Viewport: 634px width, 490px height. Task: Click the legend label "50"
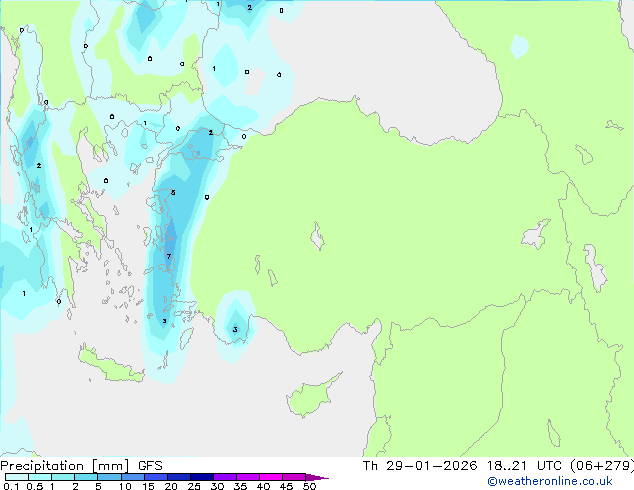(x=309, y=486)
